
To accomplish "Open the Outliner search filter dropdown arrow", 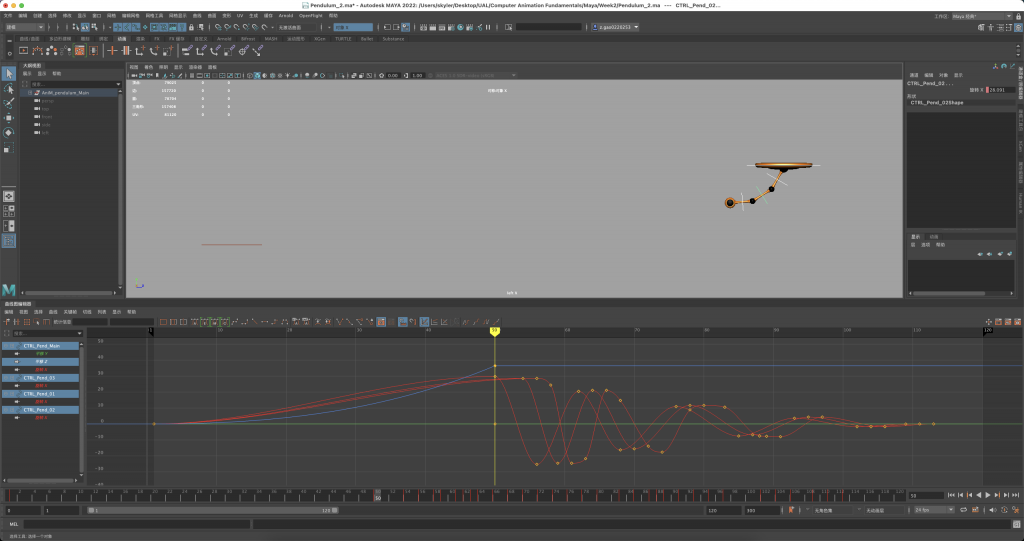I will (118, 84).
